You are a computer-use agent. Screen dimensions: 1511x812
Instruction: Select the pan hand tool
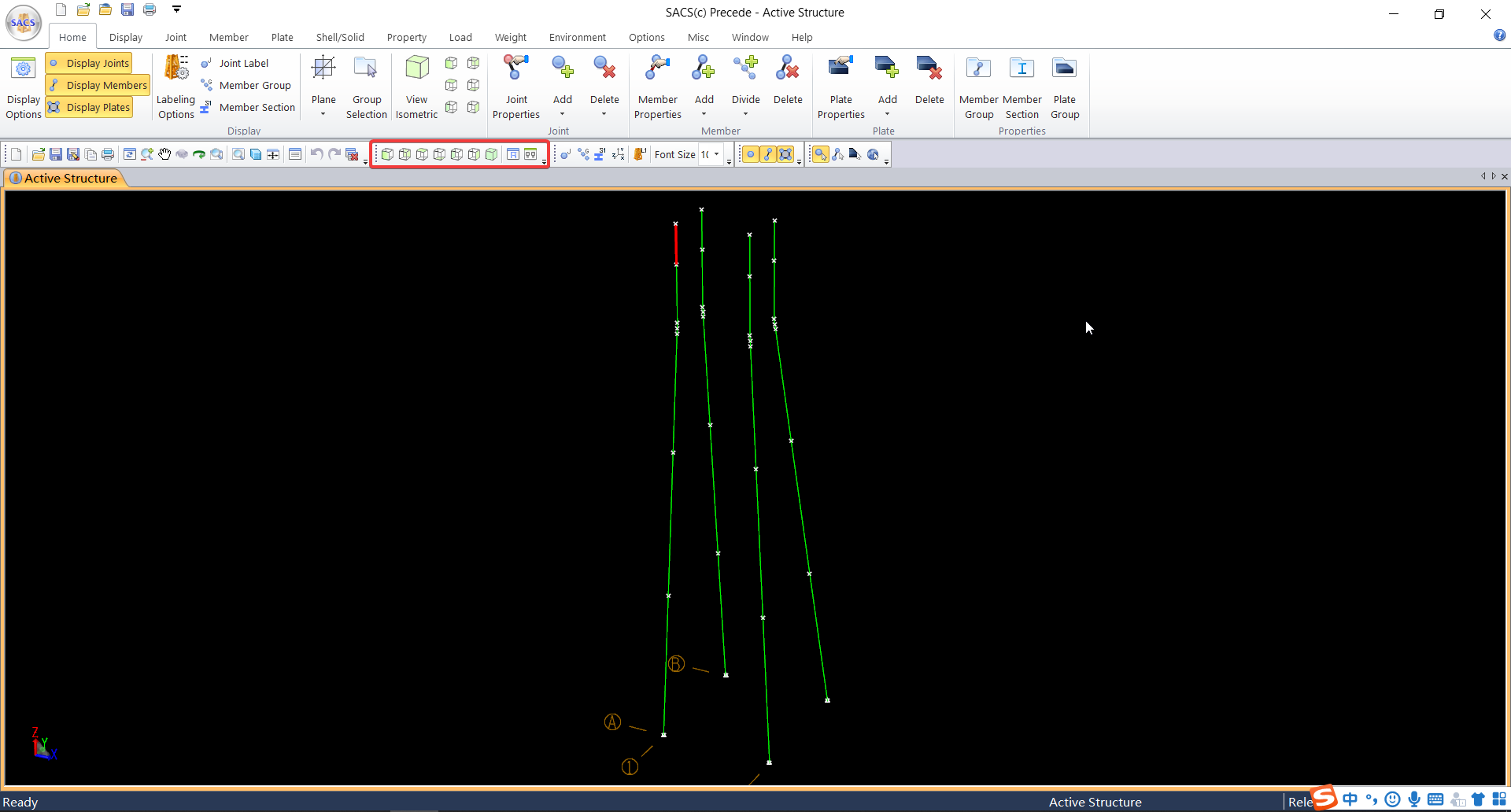point(164,154)
